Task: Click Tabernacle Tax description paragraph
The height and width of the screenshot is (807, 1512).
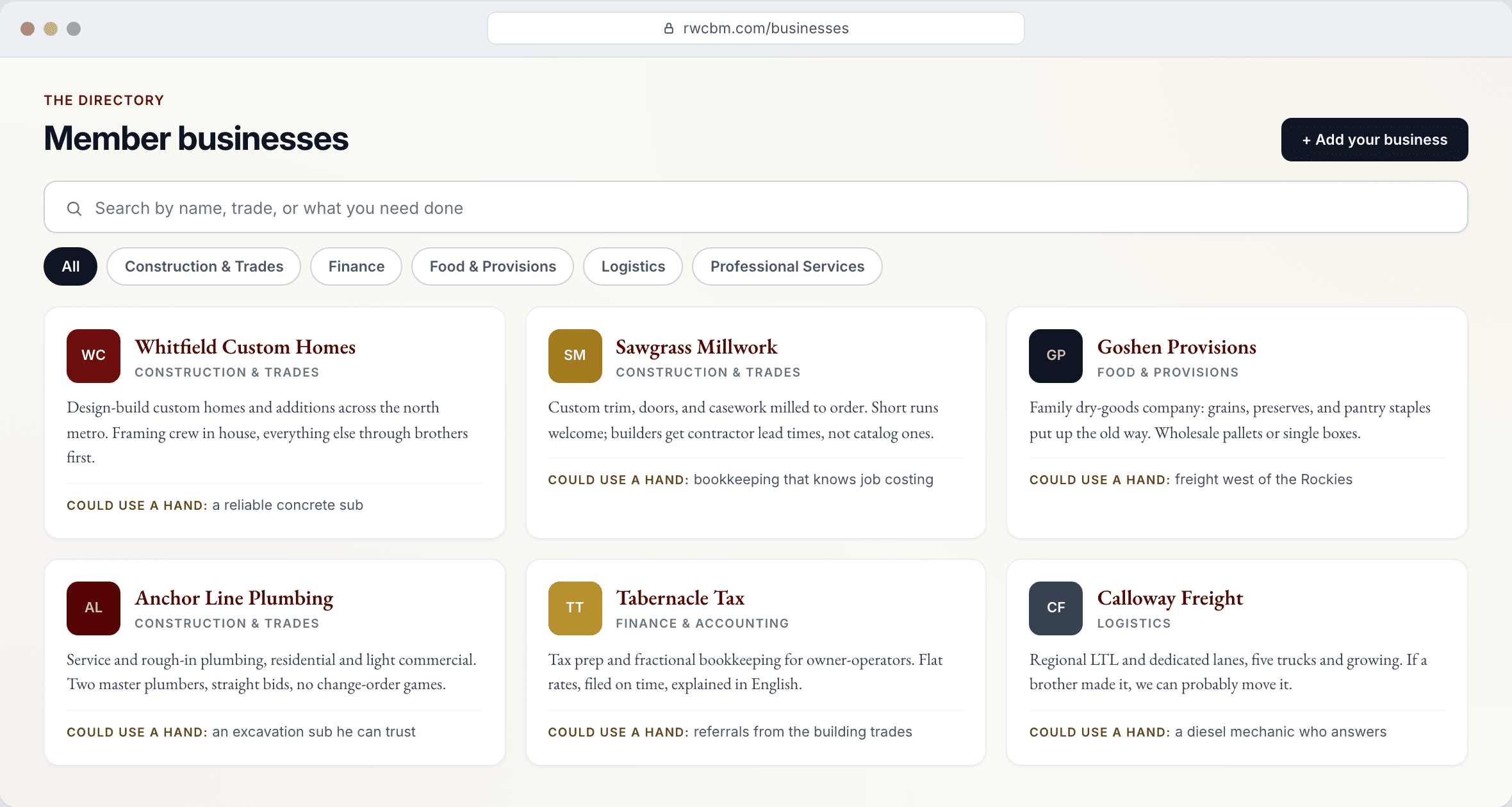Action: coord(745,672)
